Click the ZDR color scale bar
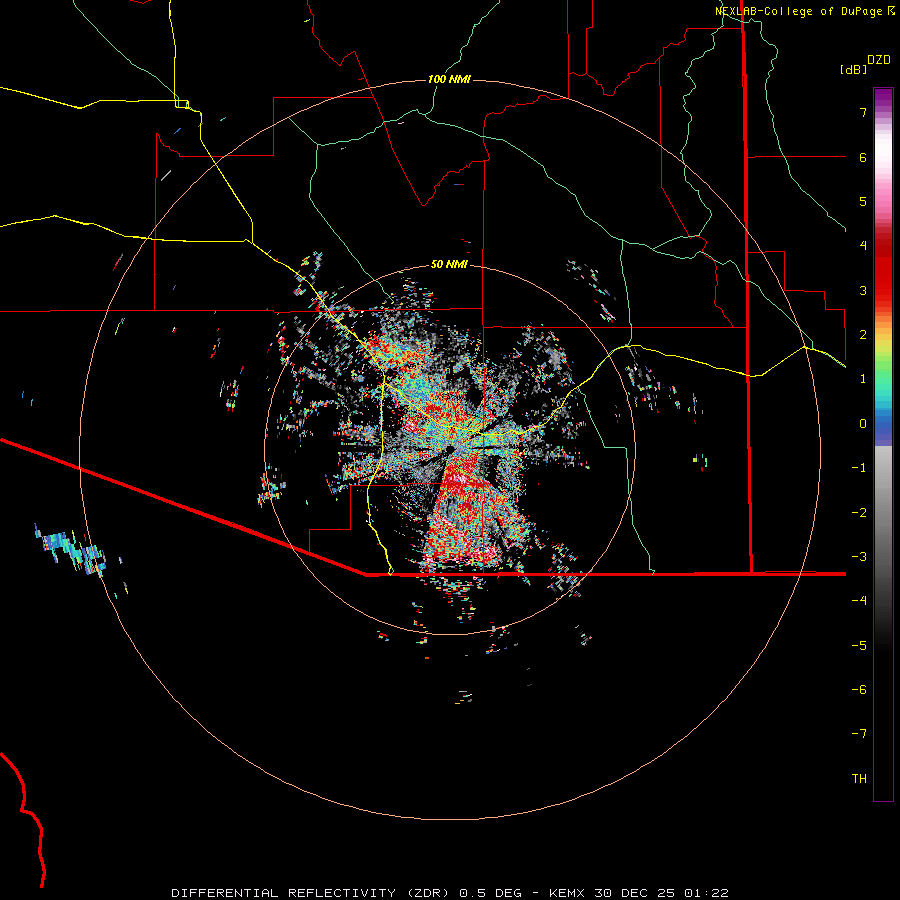 [883, 444]
